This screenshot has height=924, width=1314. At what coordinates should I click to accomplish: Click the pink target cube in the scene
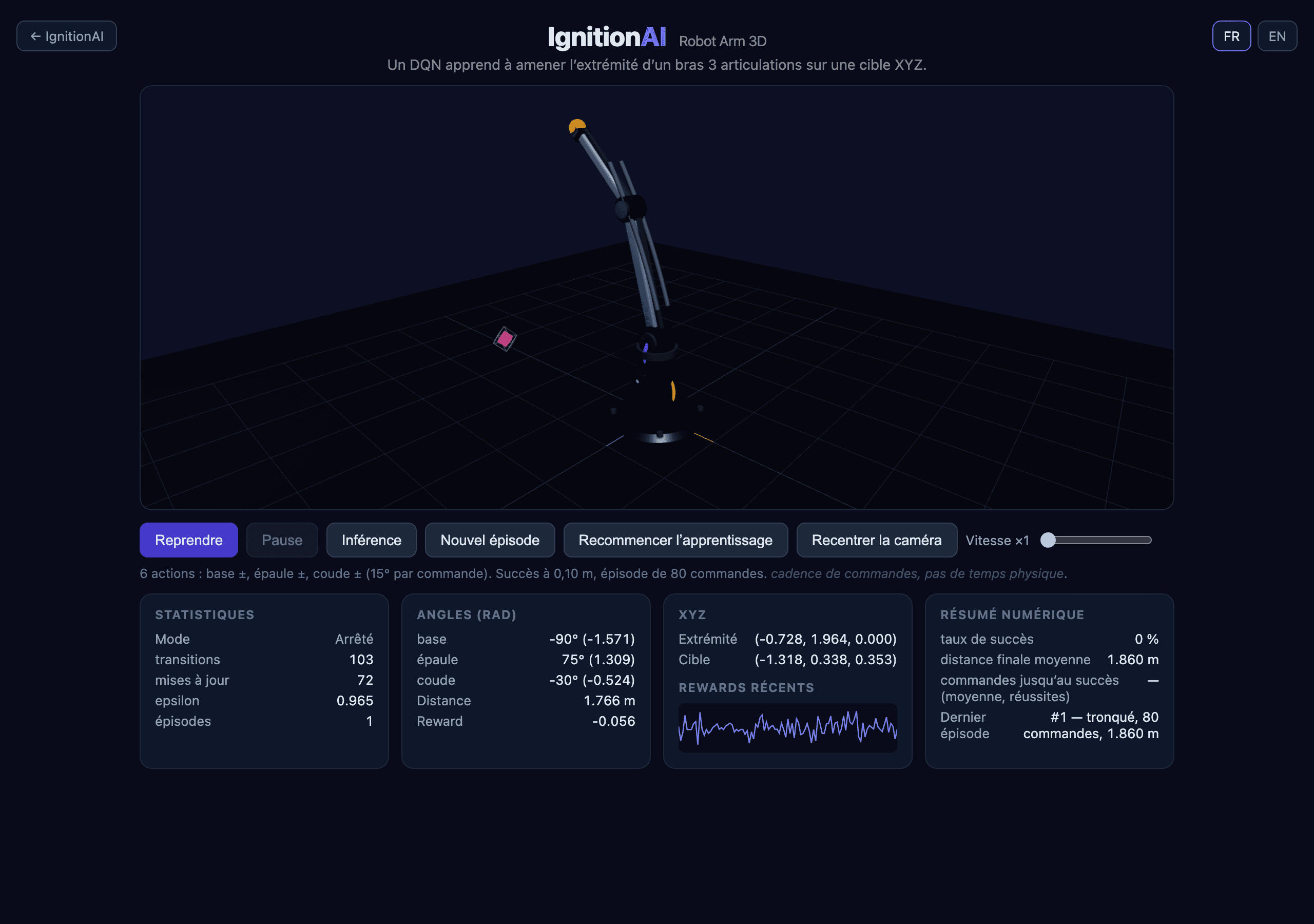pyautogui.click(x=505, y=339)
